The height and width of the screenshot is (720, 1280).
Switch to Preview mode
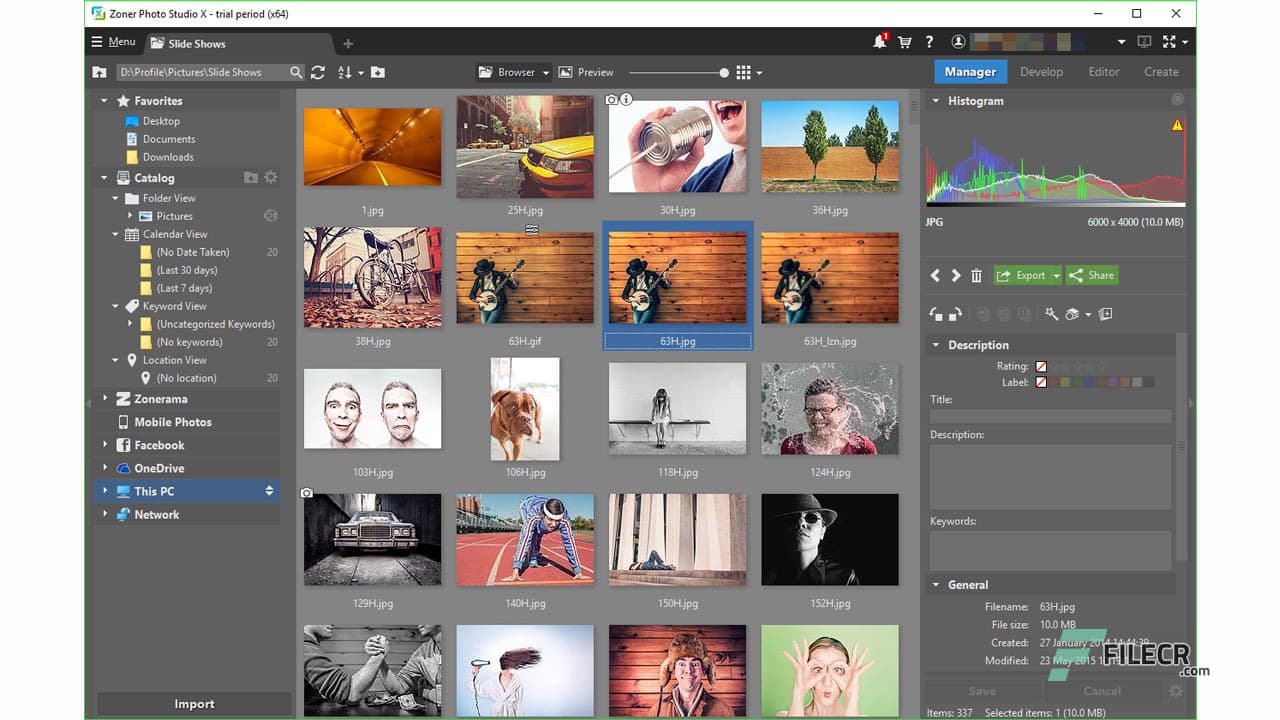586,72
